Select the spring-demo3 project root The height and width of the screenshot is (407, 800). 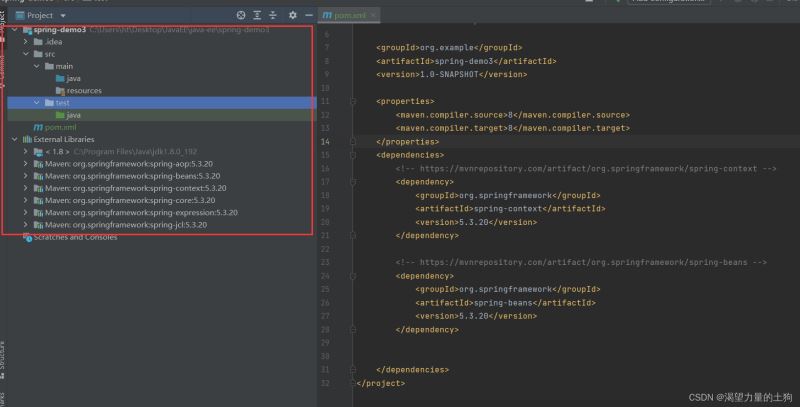(x=60, y=30)
